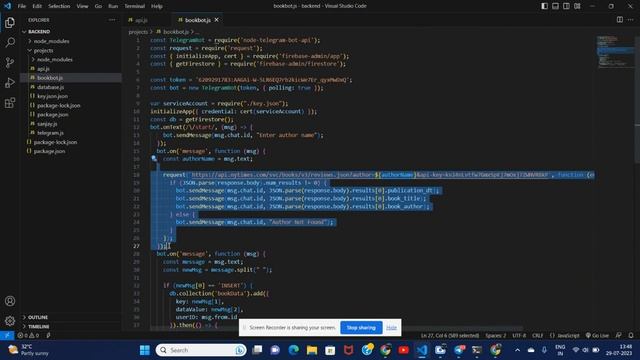Open File Explorer from taskbar

(312, 350)
